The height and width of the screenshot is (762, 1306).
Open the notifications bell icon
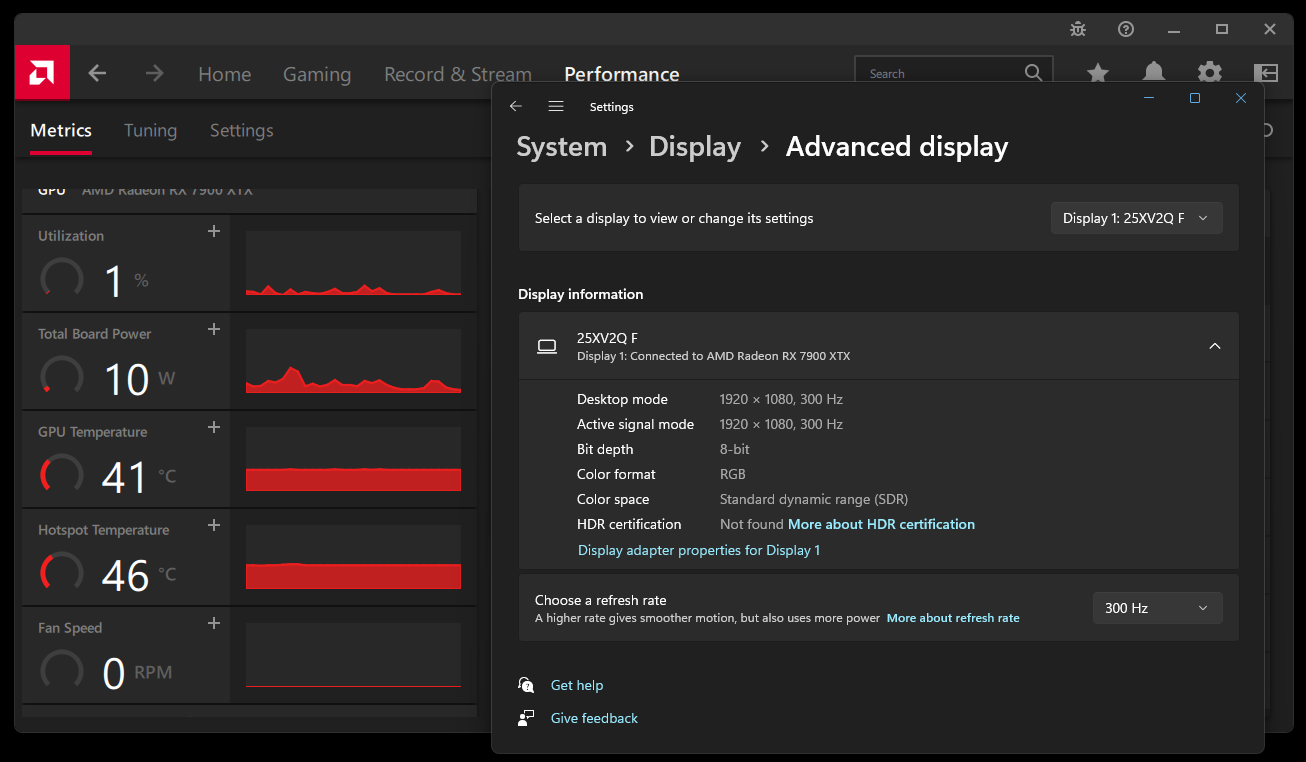click(1154, 72)
